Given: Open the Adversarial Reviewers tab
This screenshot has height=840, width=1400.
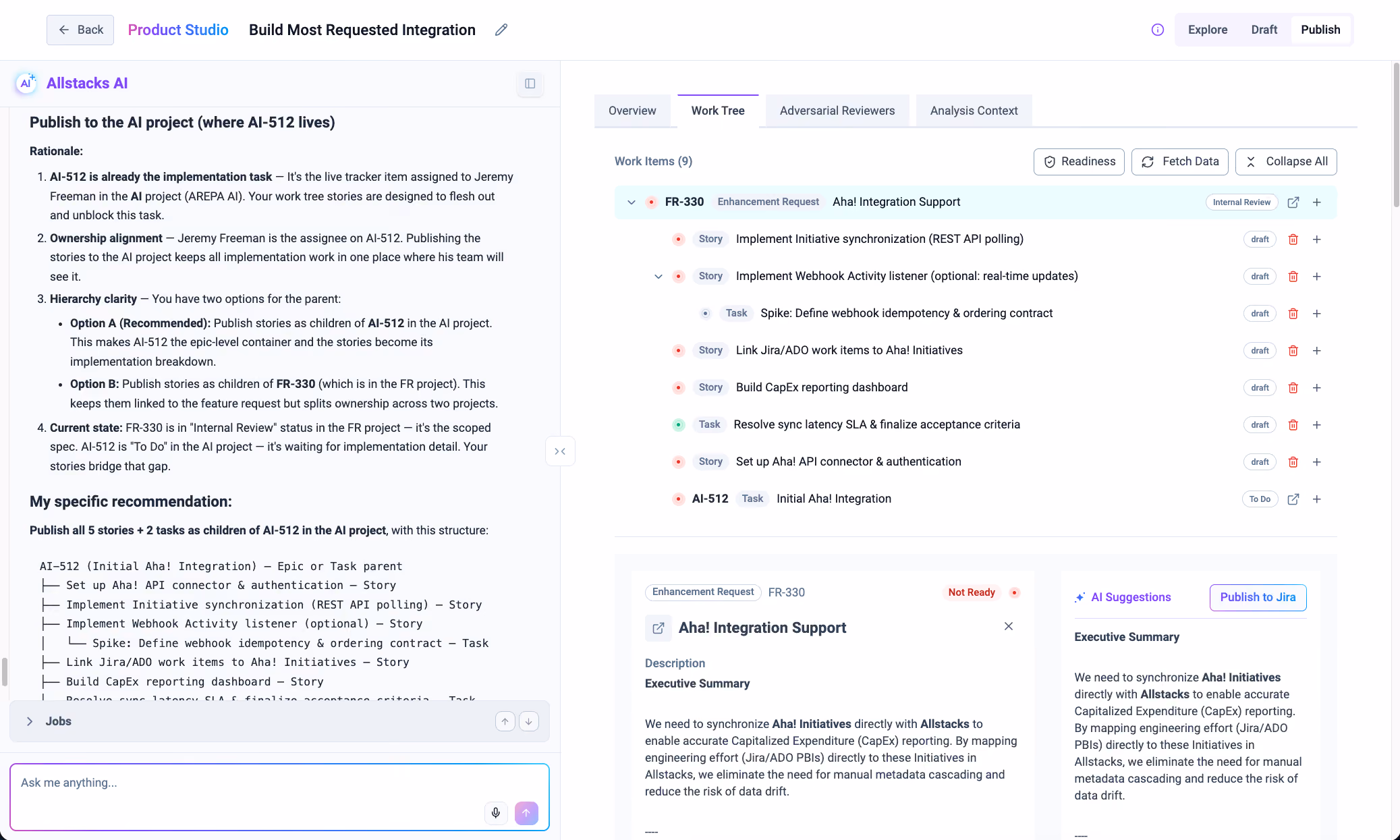Looking at the screenshot, I should point(837,111).
